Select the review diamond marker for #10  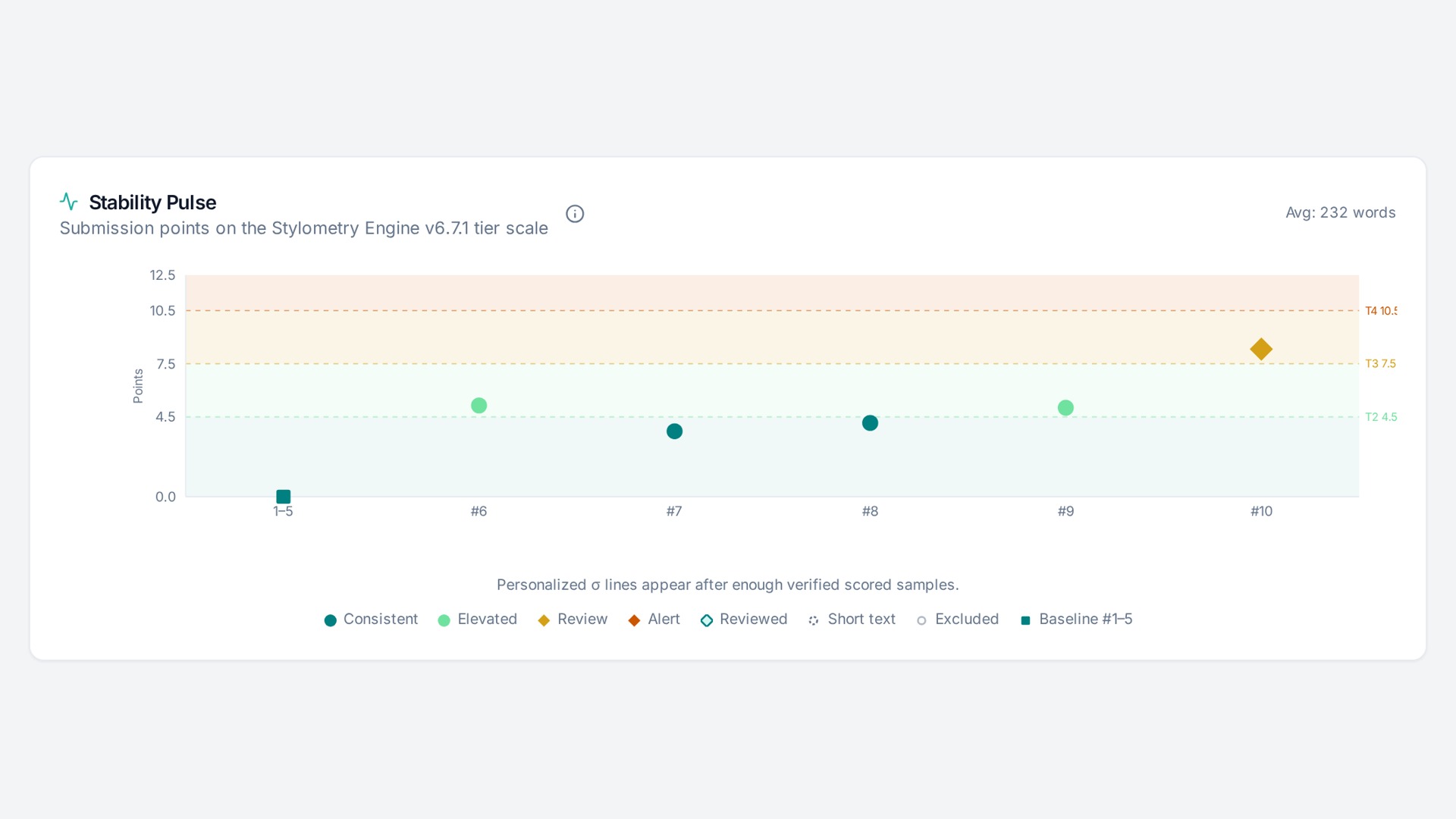point(1261,349)
